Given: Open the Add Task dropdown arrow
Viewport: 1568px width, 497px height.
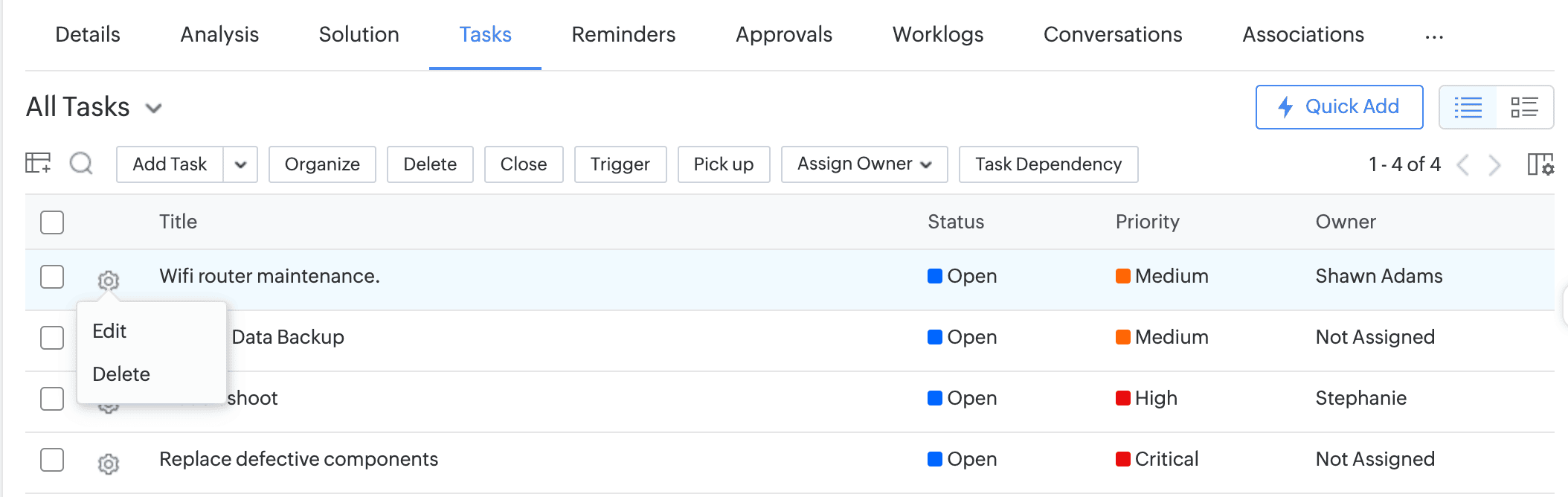Looking at the screenshot, I should pos(240,164).
